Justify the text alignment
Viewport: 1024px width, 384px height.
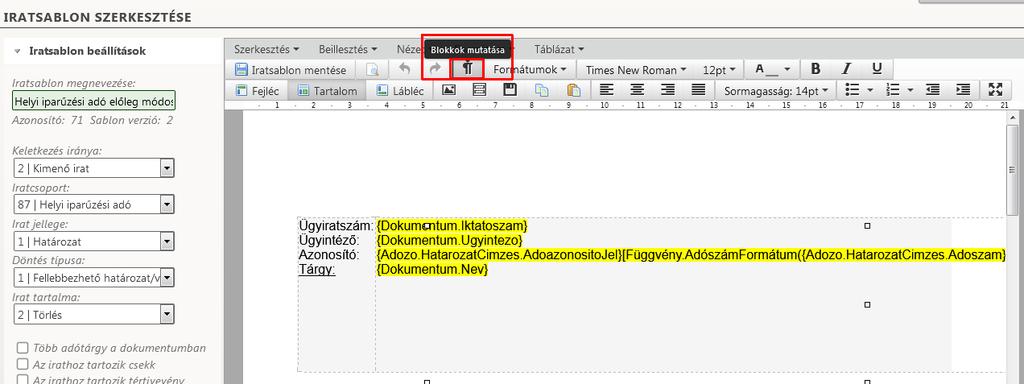[698, 90]
